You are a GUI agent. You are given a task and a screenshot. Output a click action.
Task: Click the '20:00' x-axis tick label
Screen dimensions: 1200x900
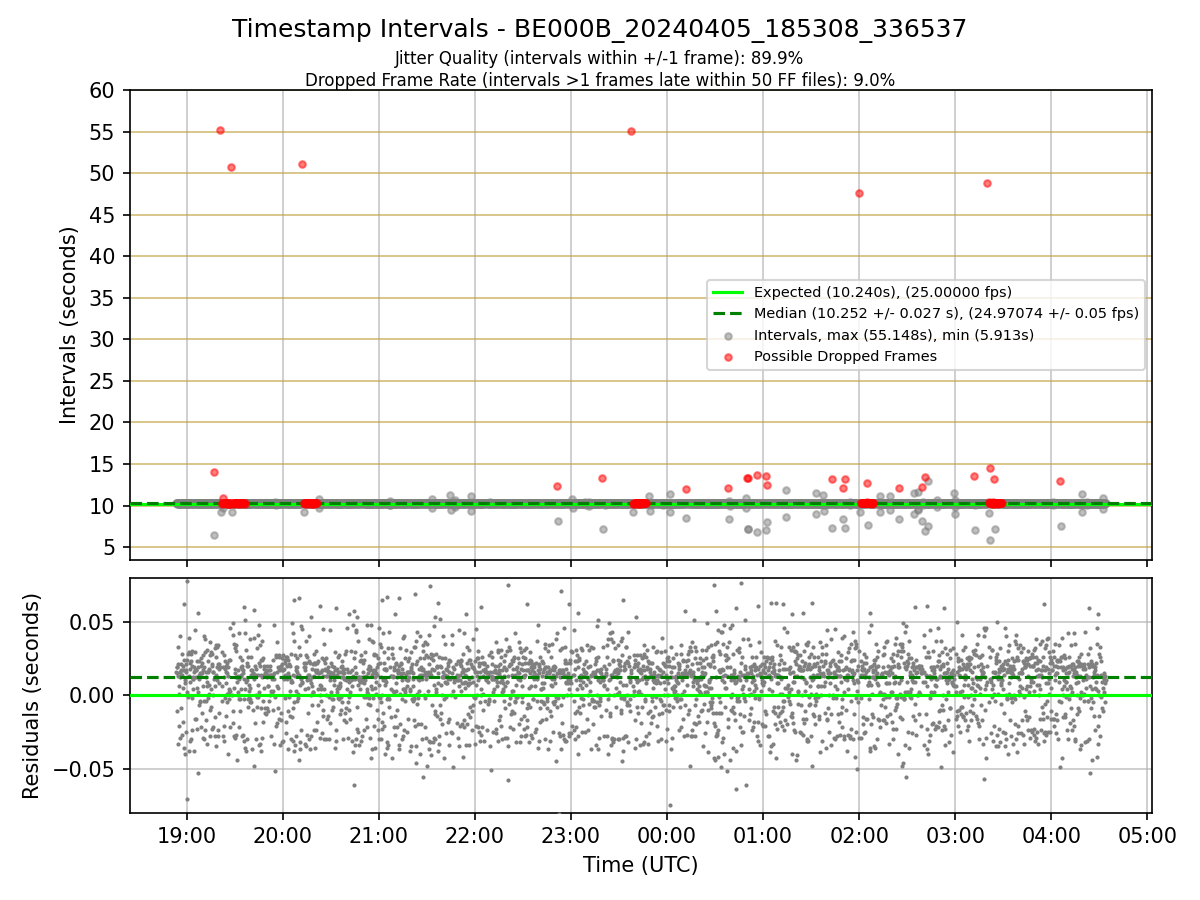pos(282,834)
